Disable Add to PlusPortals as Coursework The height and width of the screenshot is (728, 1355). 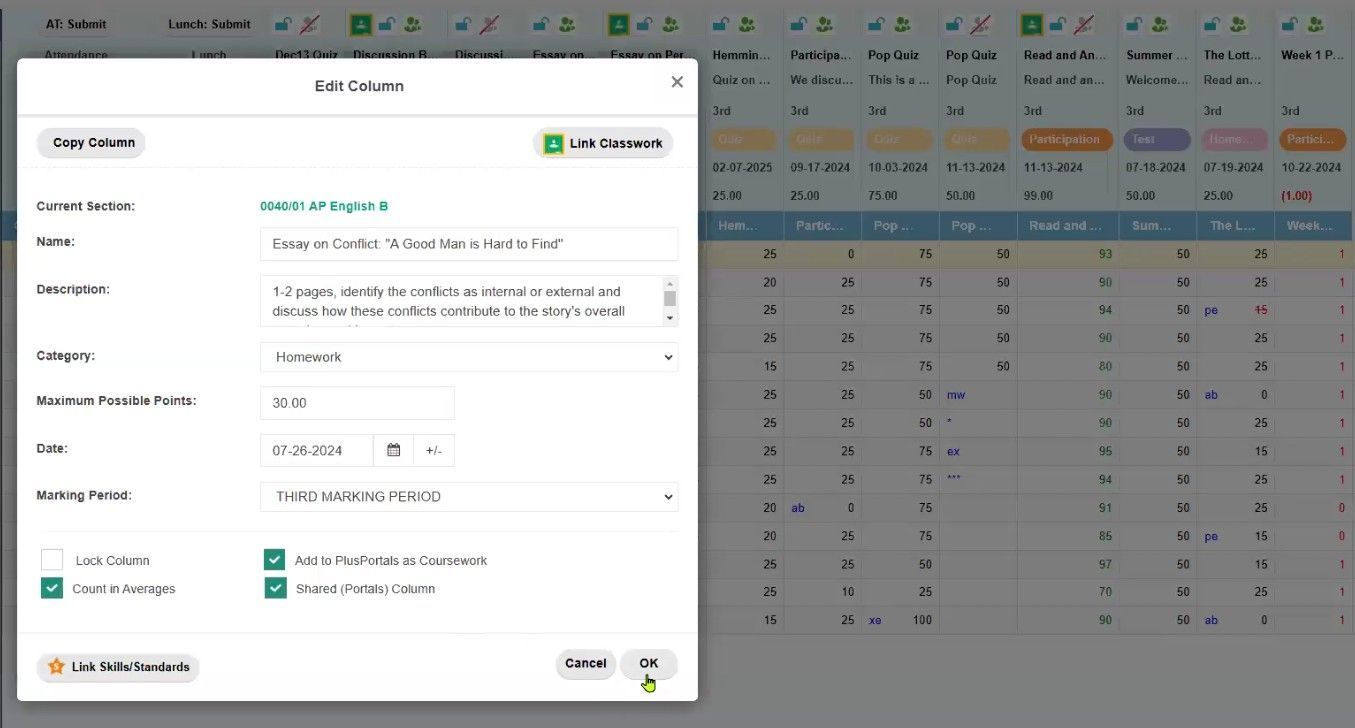(275, 560)
